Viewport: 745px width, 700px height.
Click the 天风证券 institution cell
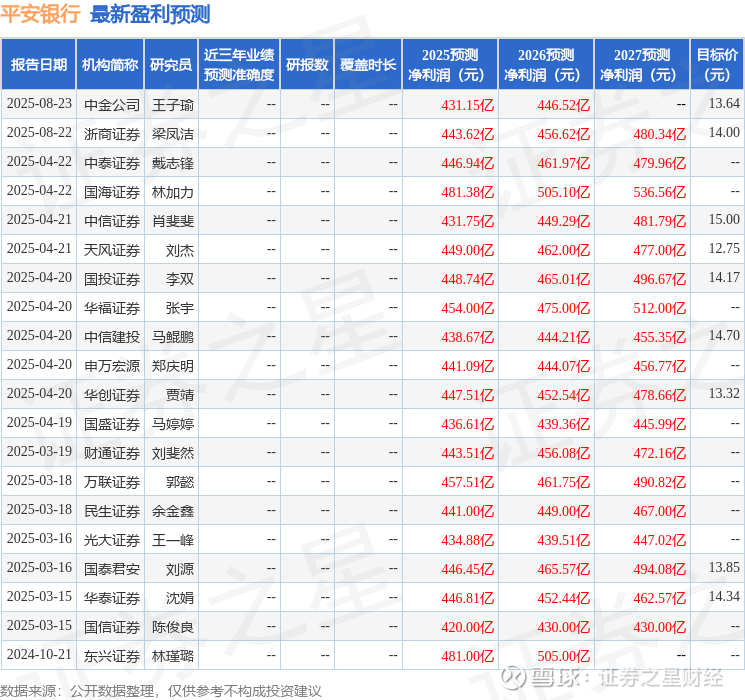(112, 250)
